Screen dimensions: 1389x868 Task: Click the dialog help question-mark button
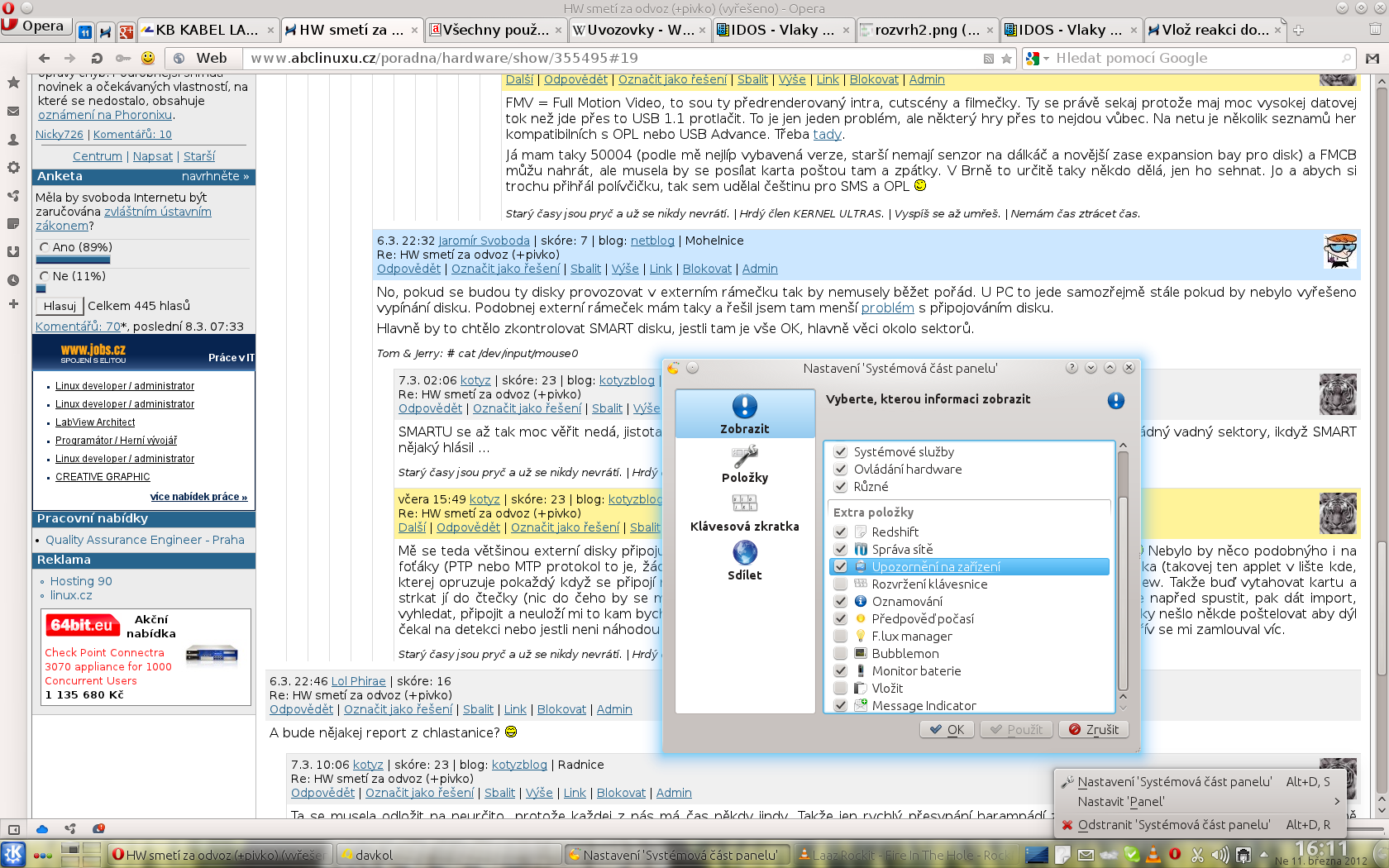[1072, 368]
